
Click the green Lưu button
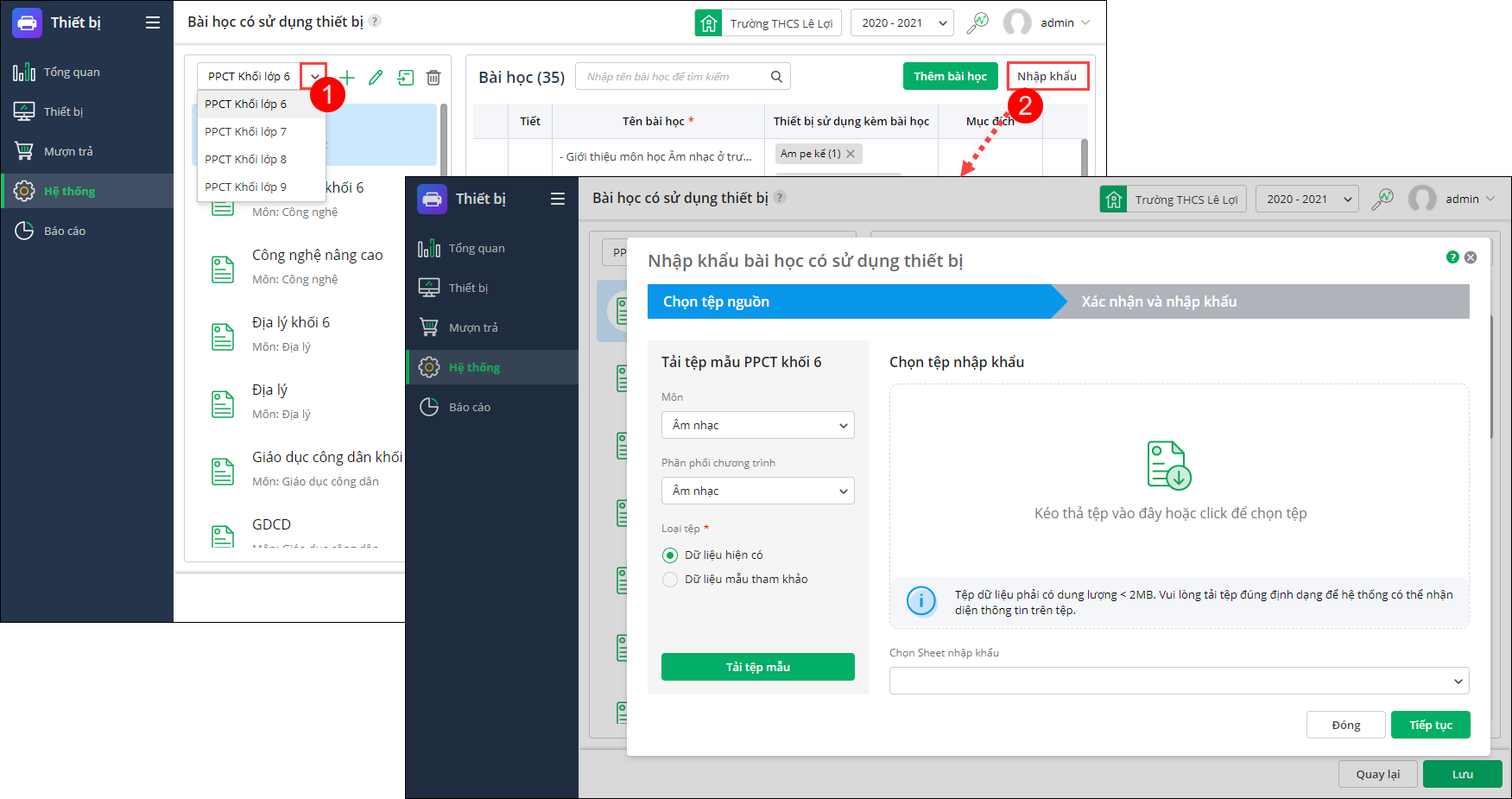(1463, 774)
